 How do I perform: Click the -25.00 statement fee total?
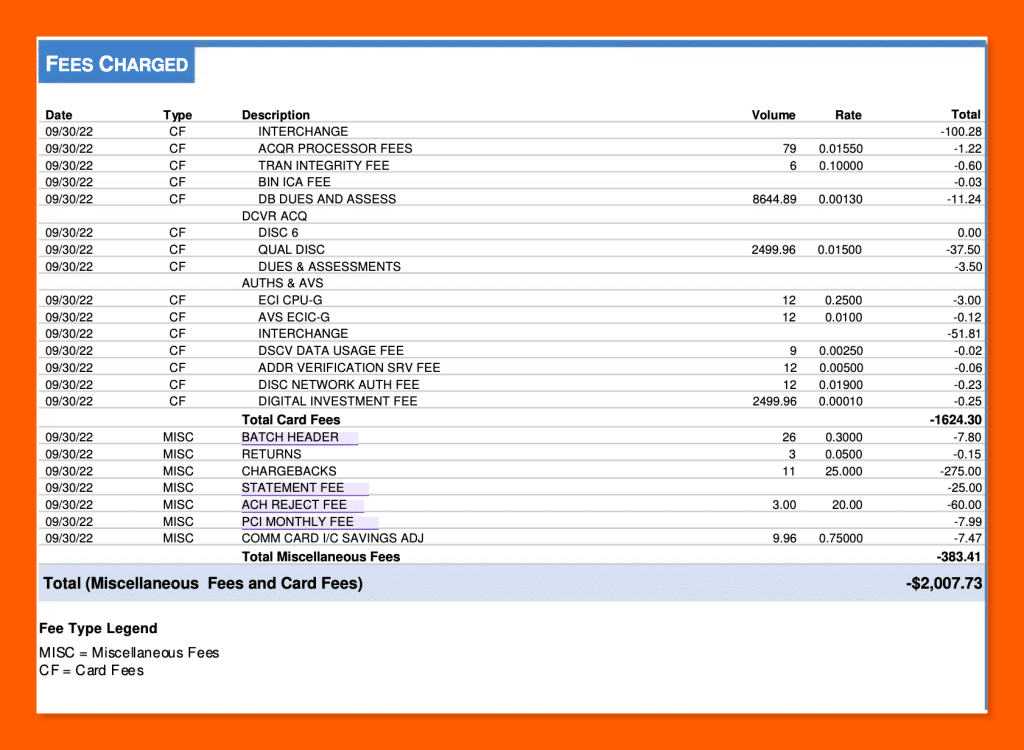964,488
